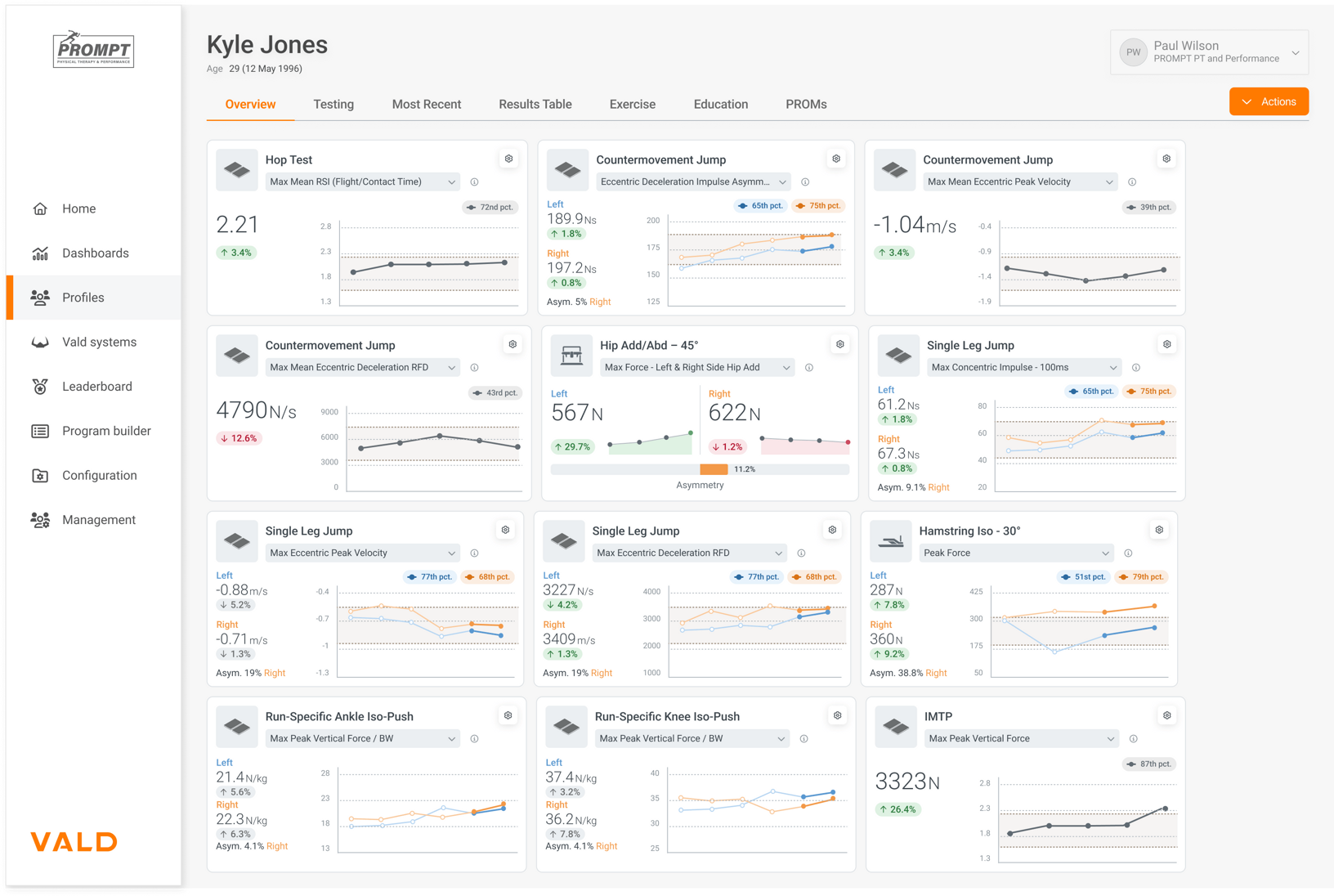Click the 87th pct. badge on IMTP
Viewport: 1334px width, 896px height.
(x=1148, y=764)
